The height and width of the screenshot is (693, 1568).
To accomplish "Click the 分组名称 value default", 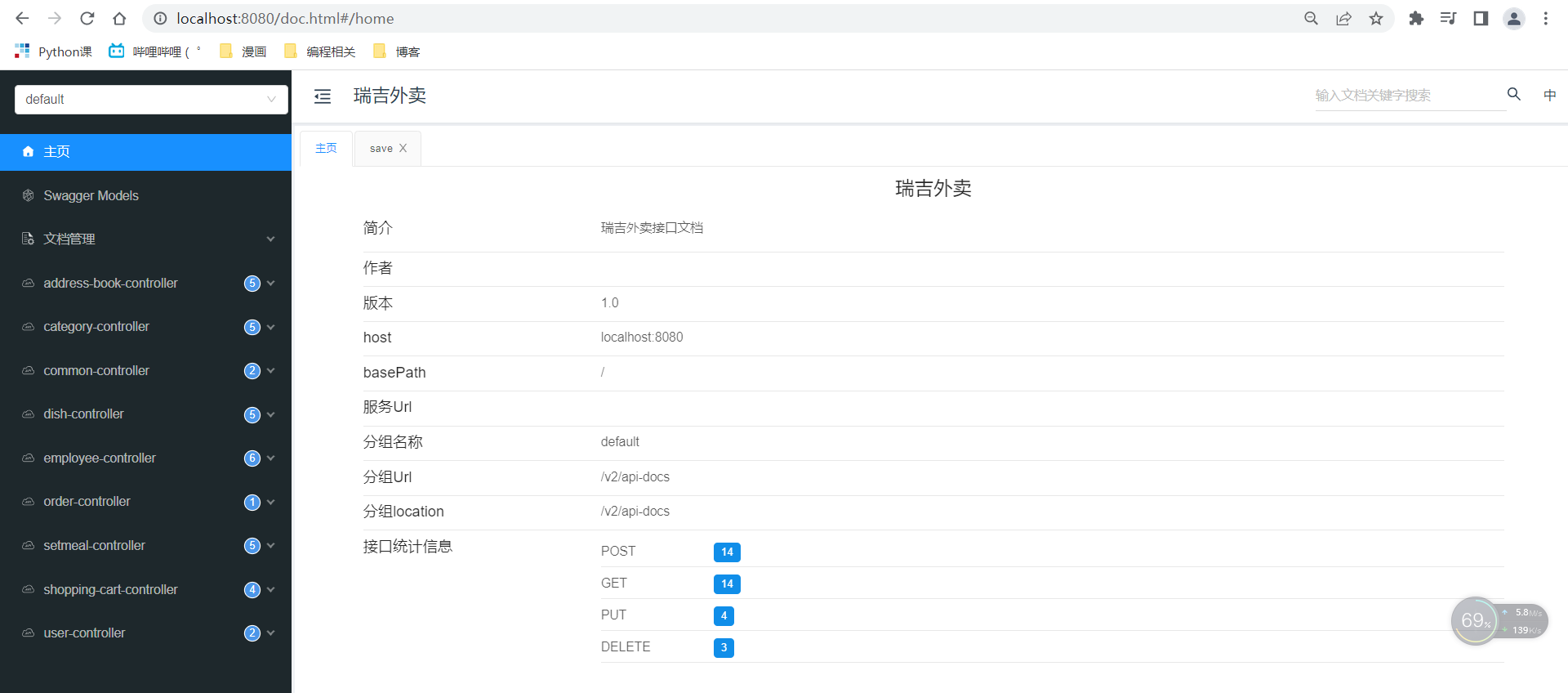I will point(620,441).
